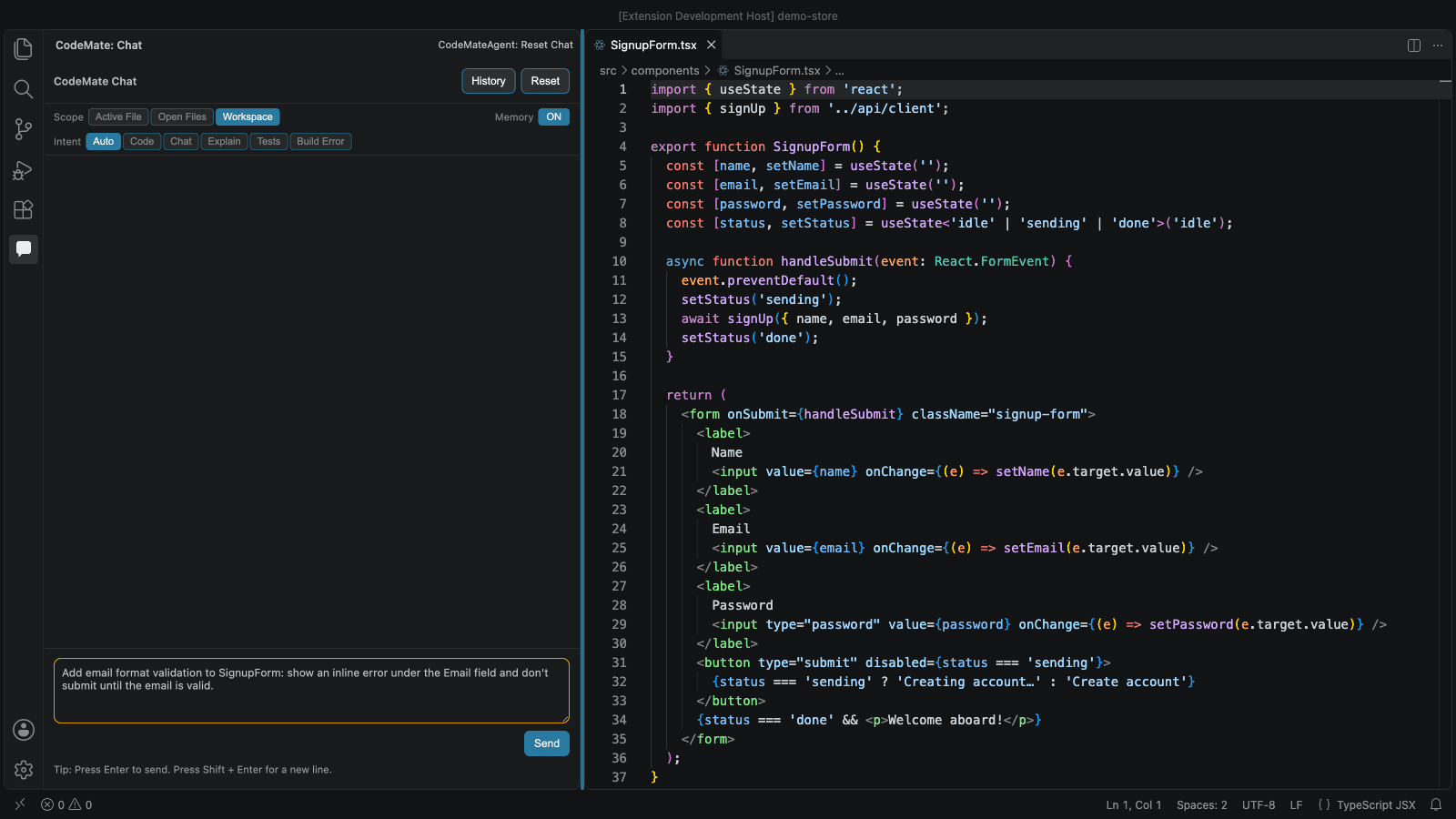Image resolution: width=1456 pixels, height=819 pixels.
Task: Click the handleSubmit function name on line 10
Action: pos(826,261)
